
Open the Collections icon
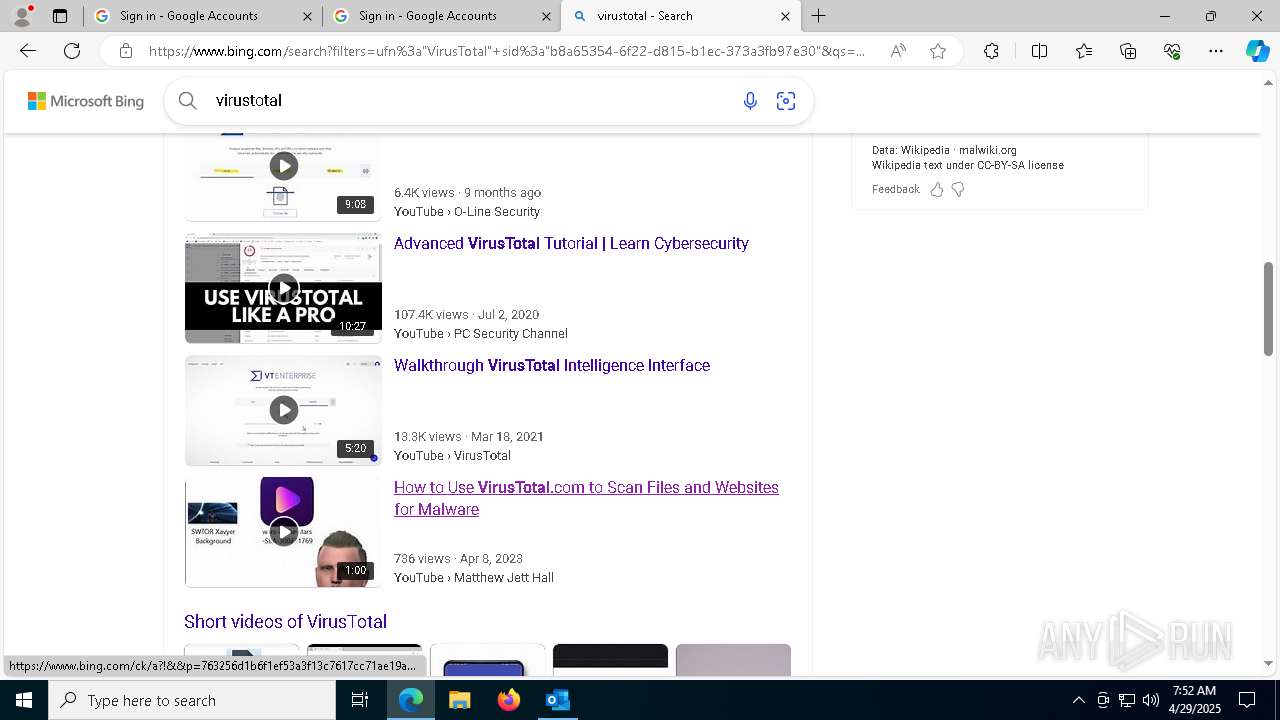point(1128,51)
